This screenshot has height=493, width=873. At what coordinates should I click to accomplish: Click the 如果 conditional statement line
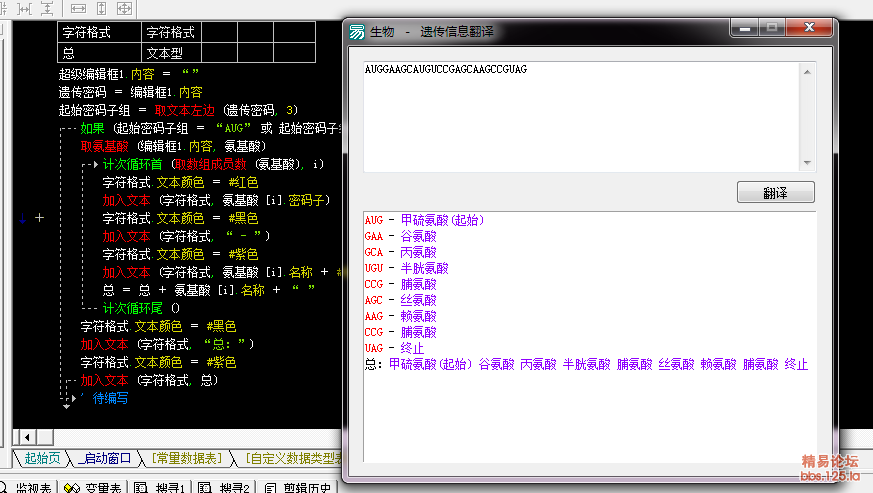click(x=210, y=128)
